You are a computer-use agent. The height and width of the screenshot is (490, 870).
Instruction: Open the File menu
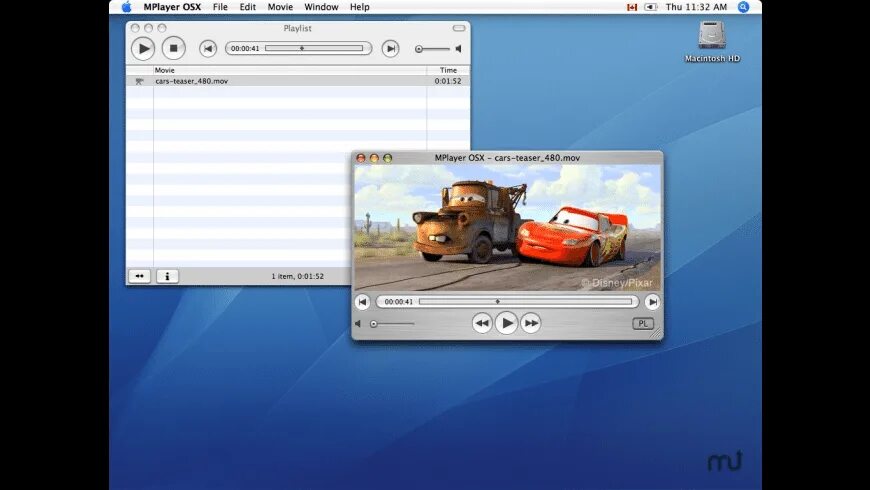tap(220, 7)
